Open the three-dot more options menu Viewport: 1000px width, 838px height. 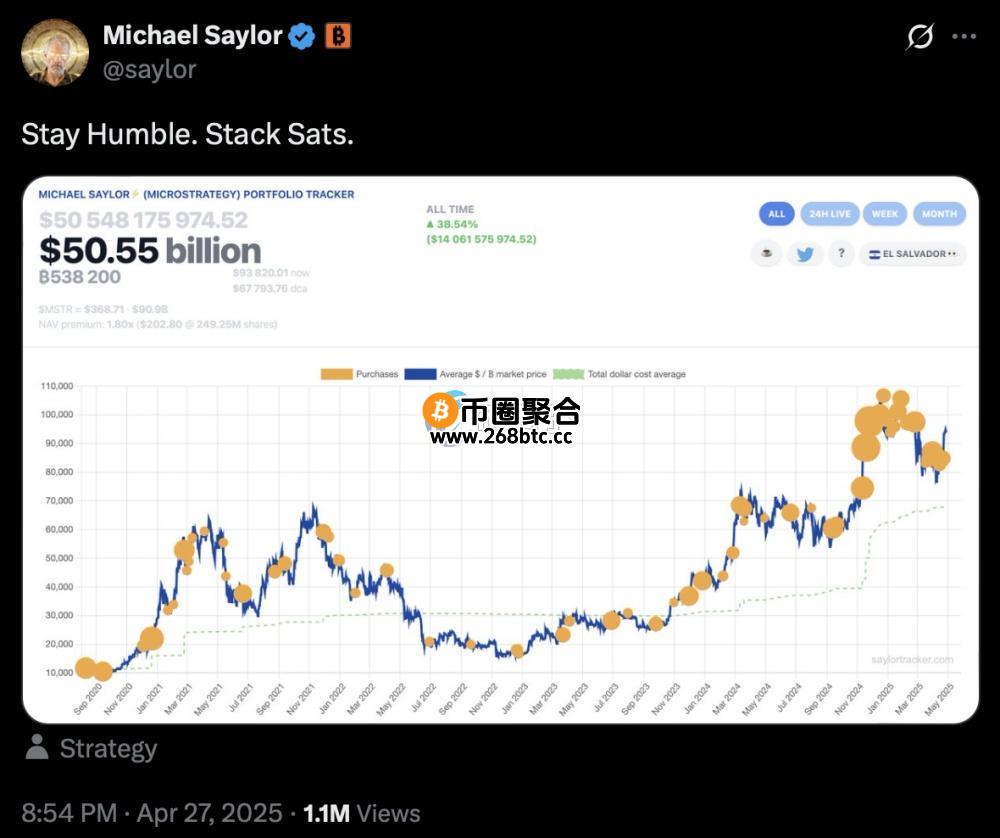coord(964,36)
